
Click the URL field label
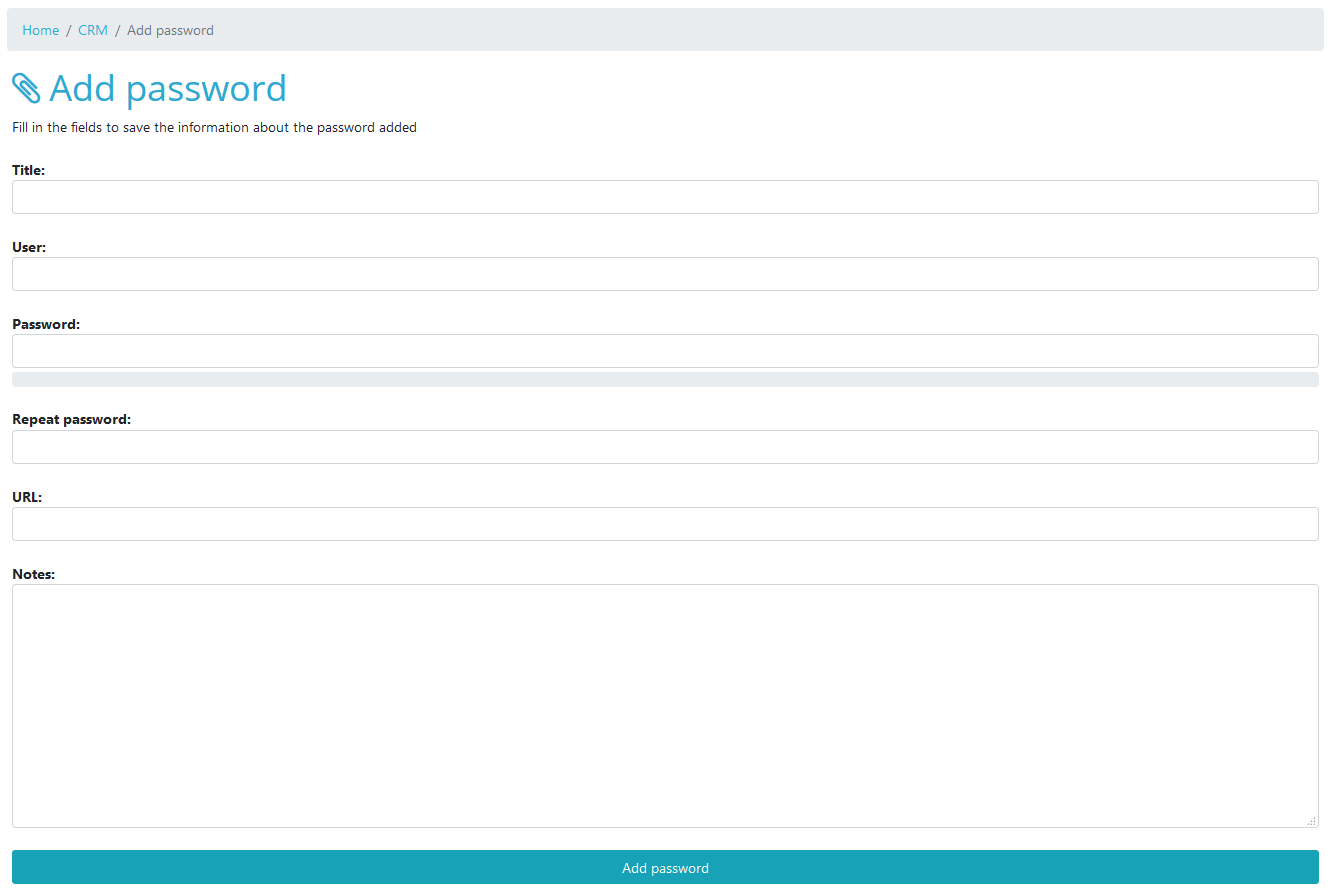pyautogui.click(x=26, y=496)
